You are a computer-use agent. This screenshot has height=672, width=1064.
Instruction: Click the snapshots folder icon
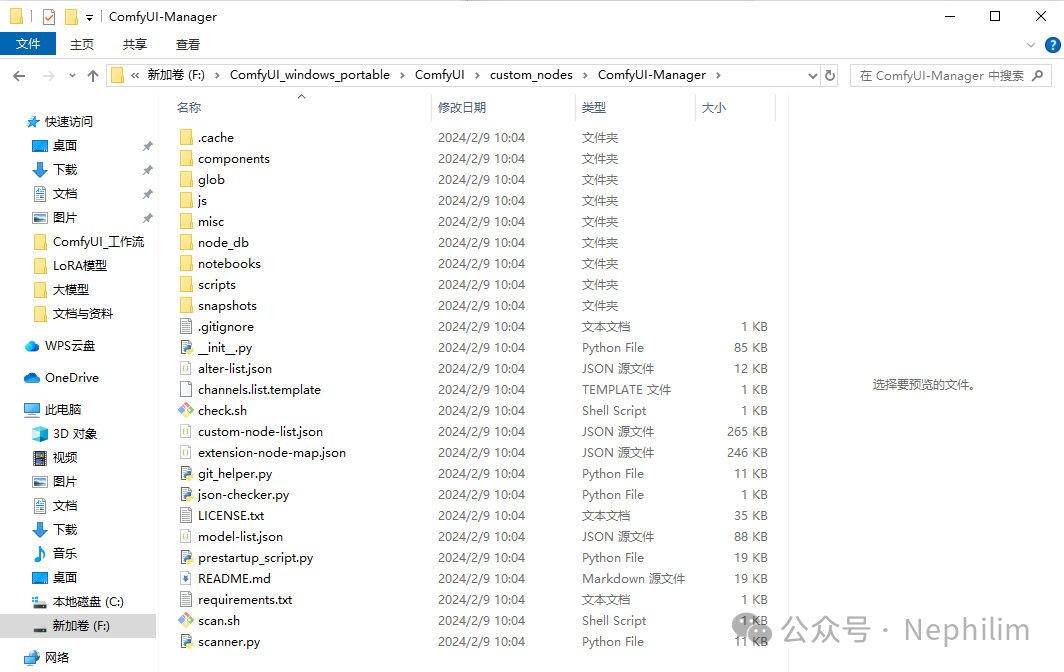tap(186, 305)
